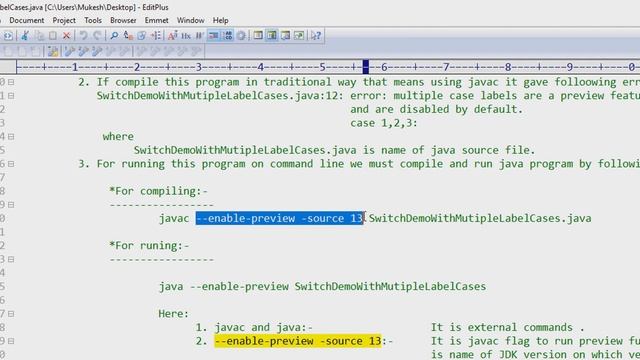640x360 pixels.
Task: Click the Cut scissors icon in the toolbar
Action: click(x=25, y=36)
